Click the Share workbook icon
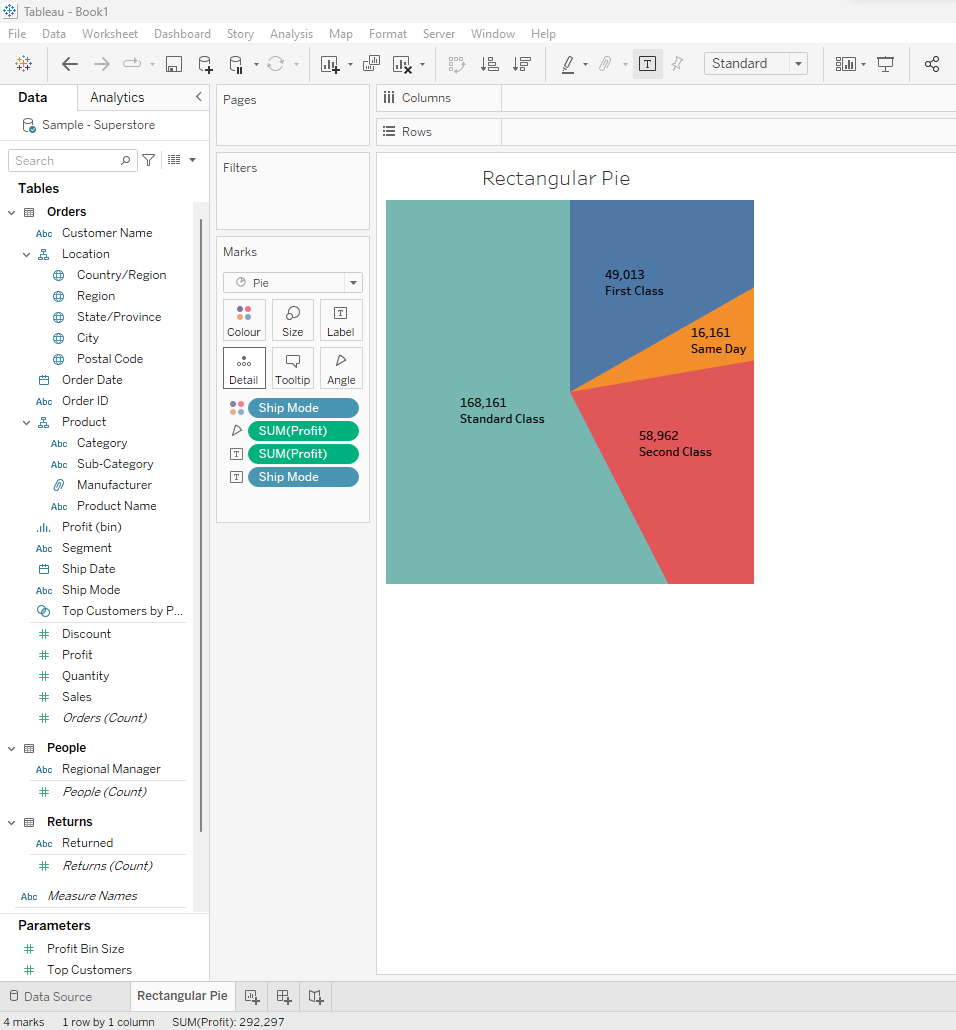Viewport: 956px width, 1030px height. [932, 64]
